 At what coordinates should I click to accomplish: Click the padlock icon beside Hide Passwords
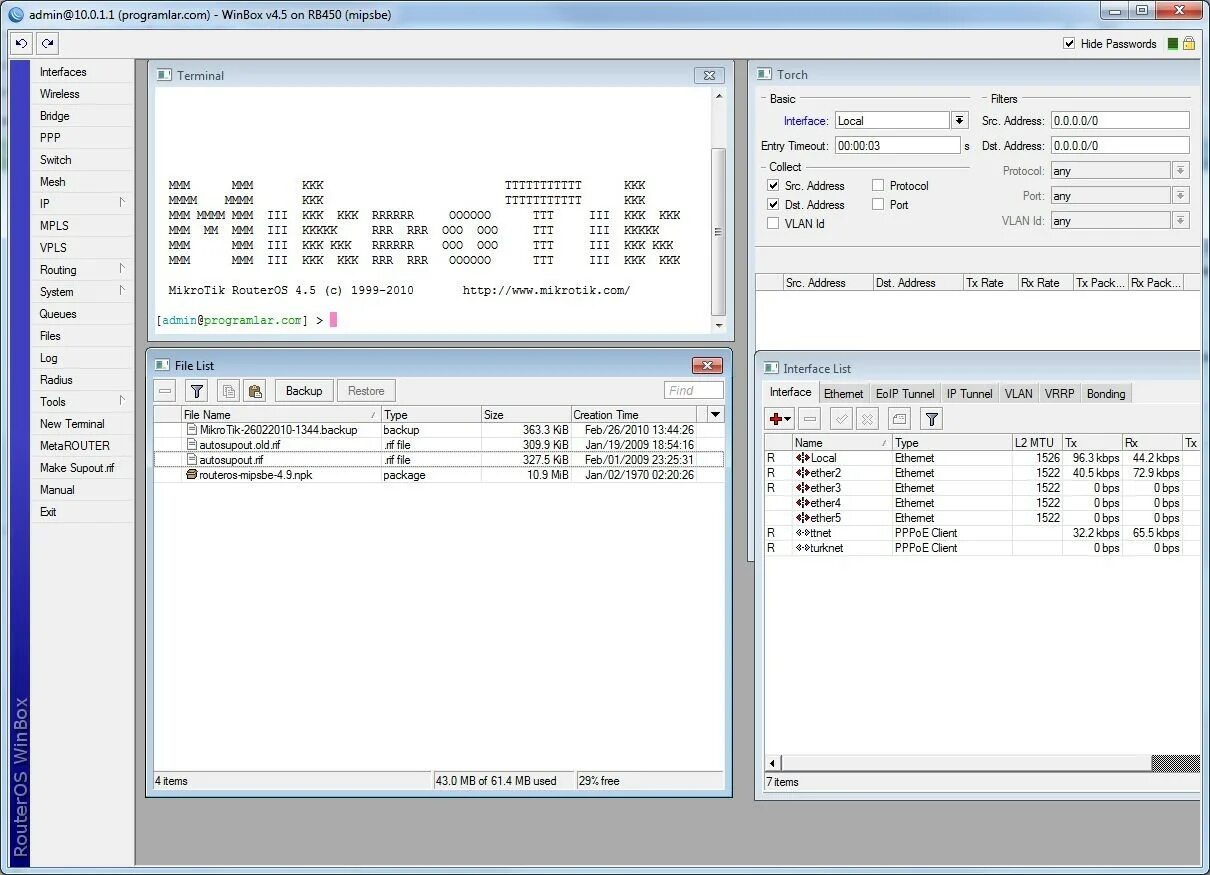(x=1189, y=43)
